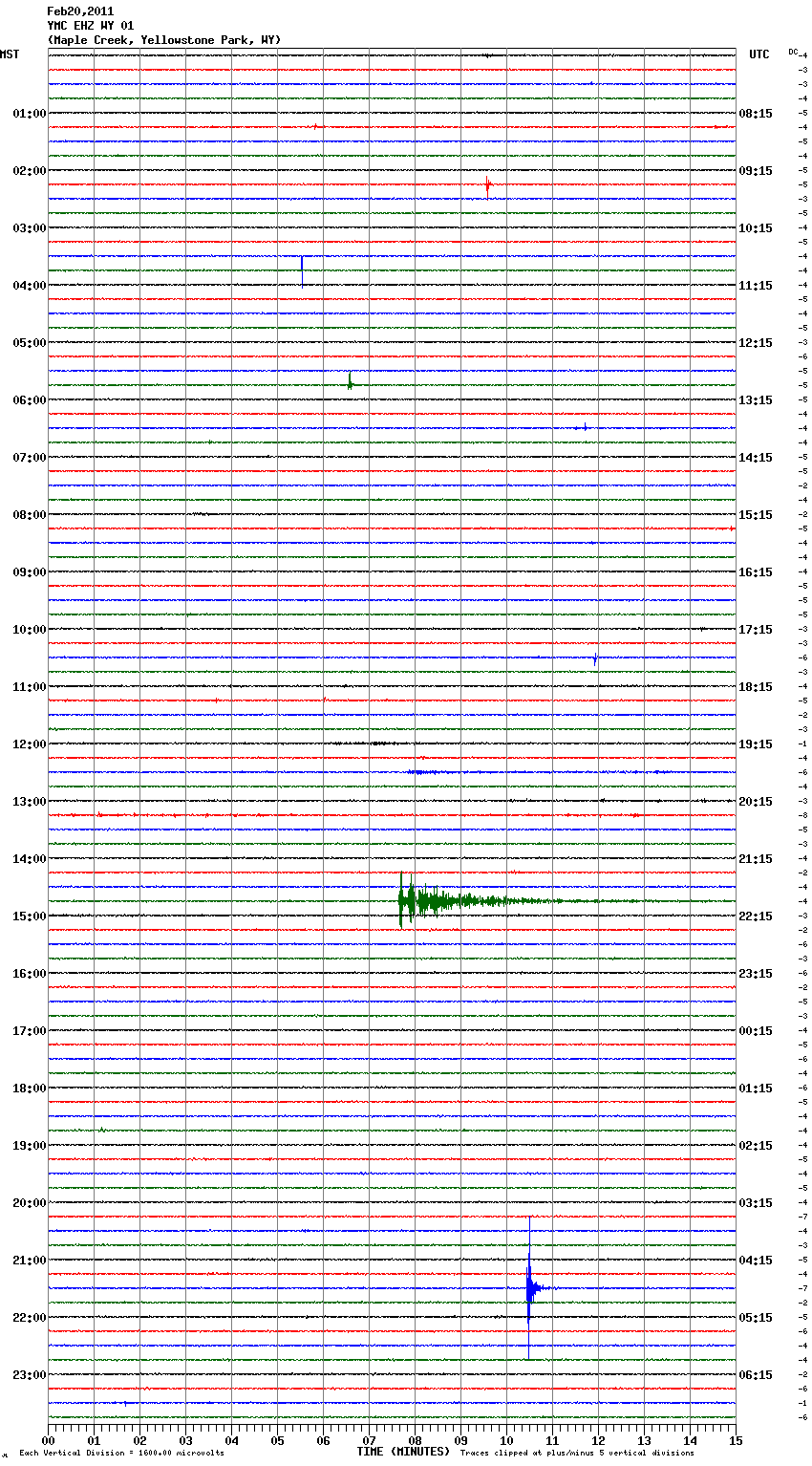Click the MST timezone label
The height and width of the screenshot is (1466, 812).
pos(10,54)
